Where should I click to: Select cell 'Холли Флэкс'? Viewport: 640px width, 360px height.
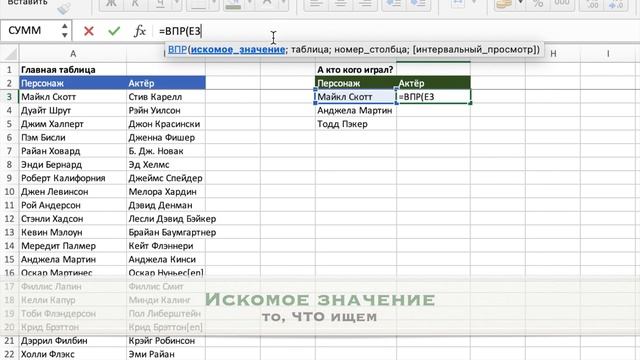[x=73, y=354]
